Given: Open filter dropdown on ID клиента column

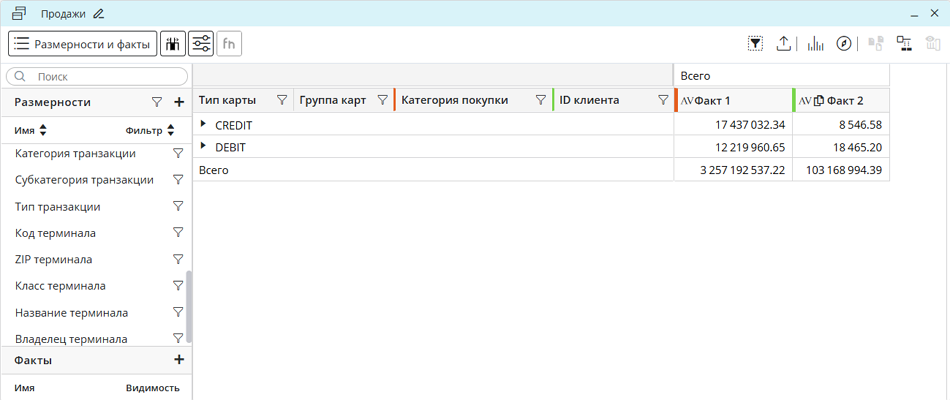Looking at the screenshot, I should [663, 100].
